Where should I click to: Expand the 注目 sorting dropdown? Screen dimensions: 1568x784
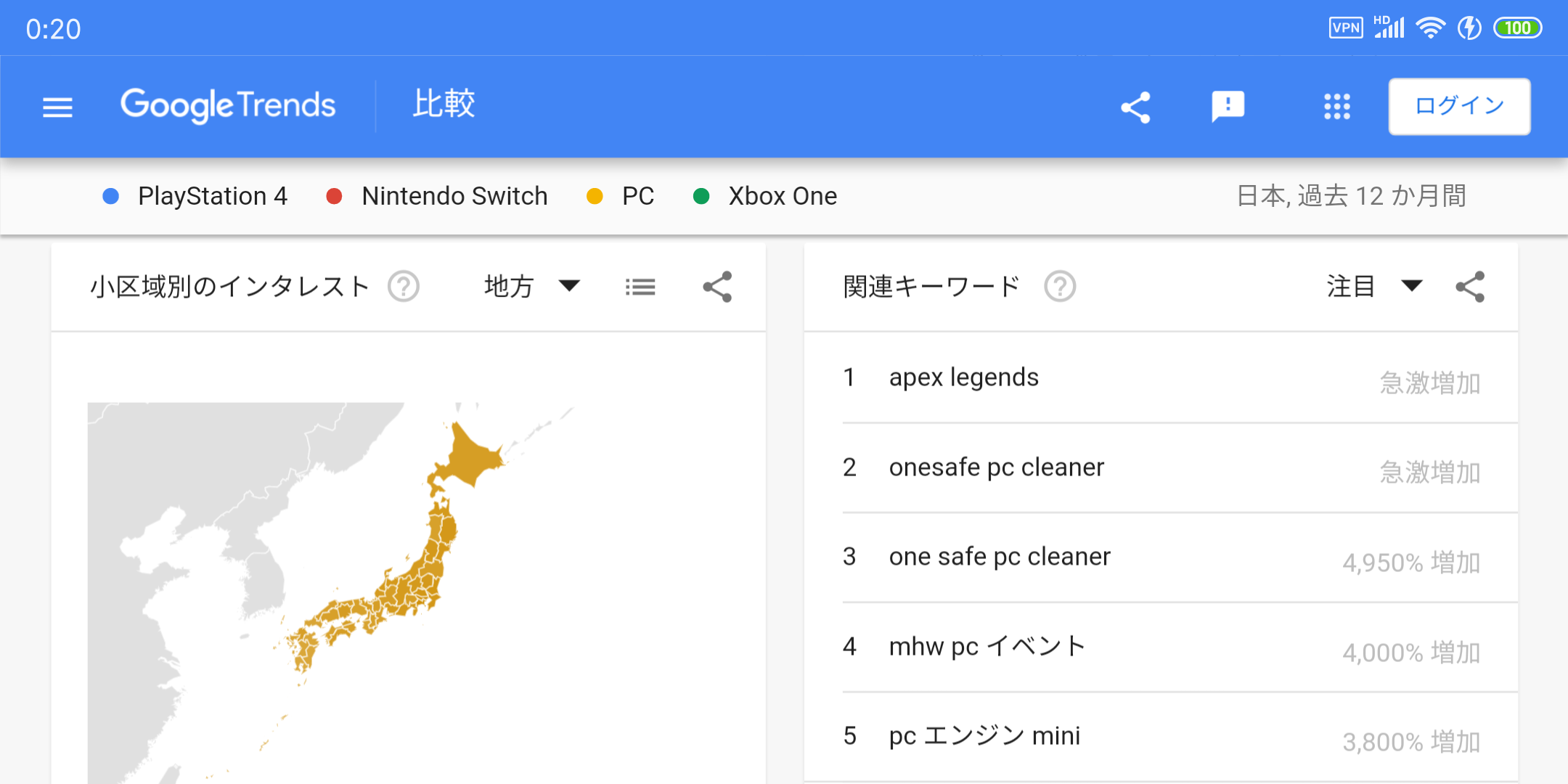pos(1373,286)
